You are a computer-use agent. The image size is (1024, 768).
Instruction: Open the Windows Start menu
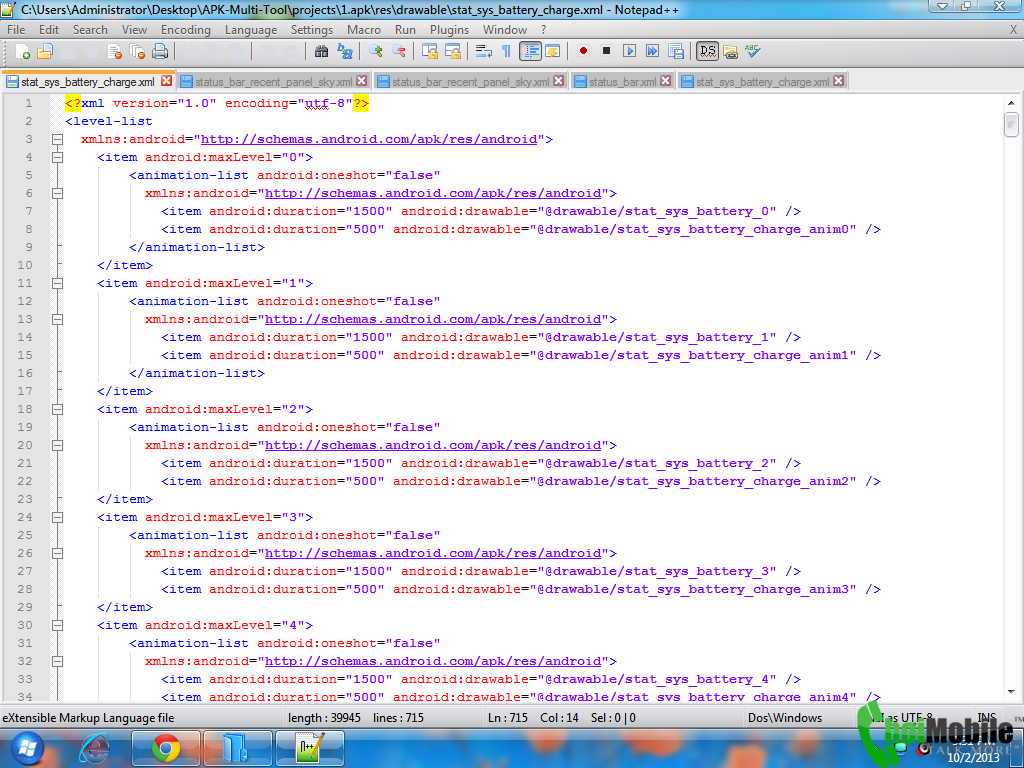[27, 748]
